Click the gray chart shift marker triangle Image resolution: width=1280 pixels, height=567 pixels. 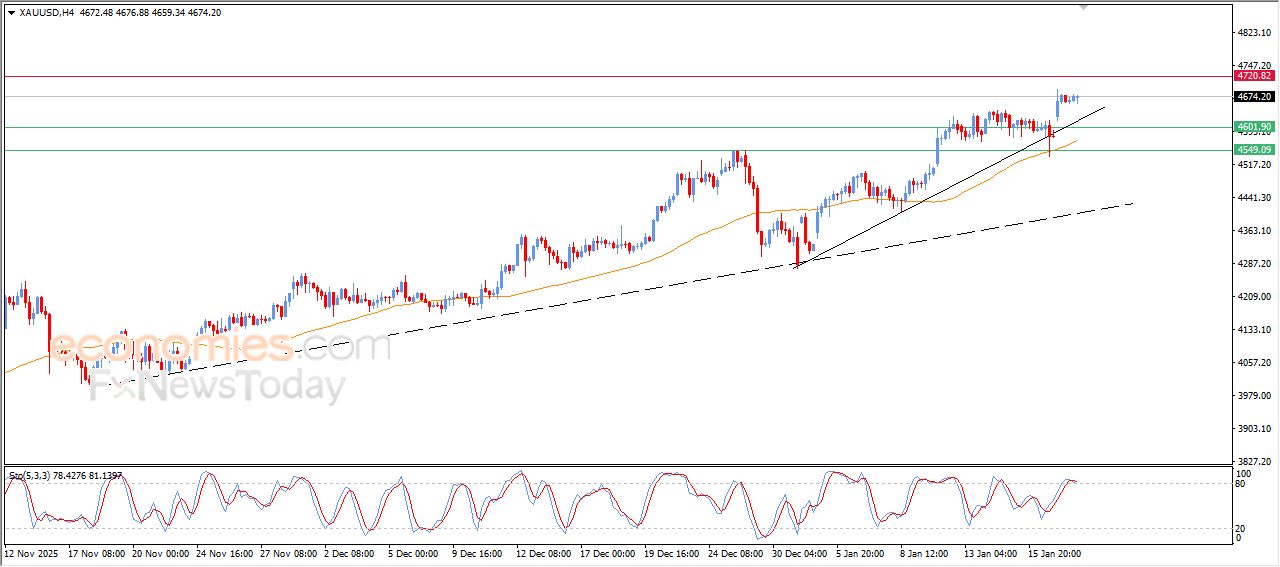click(1083, 8)
